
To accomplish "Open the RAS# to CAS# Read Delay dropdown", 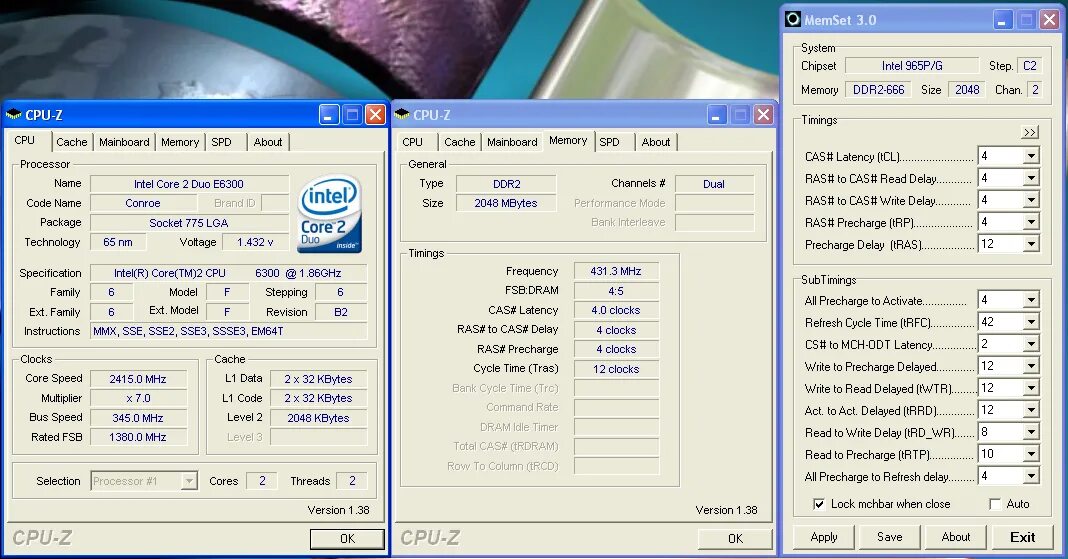I will [1031, 178].
